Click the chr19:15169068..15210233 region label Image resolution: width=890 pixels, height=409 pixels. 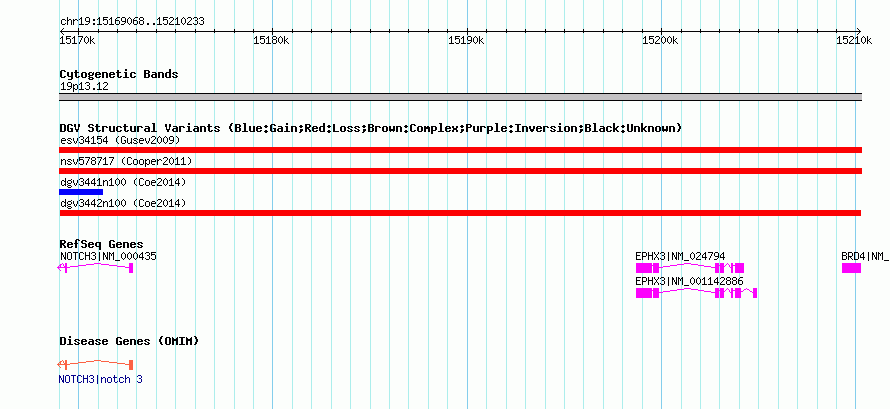point(132,22)
